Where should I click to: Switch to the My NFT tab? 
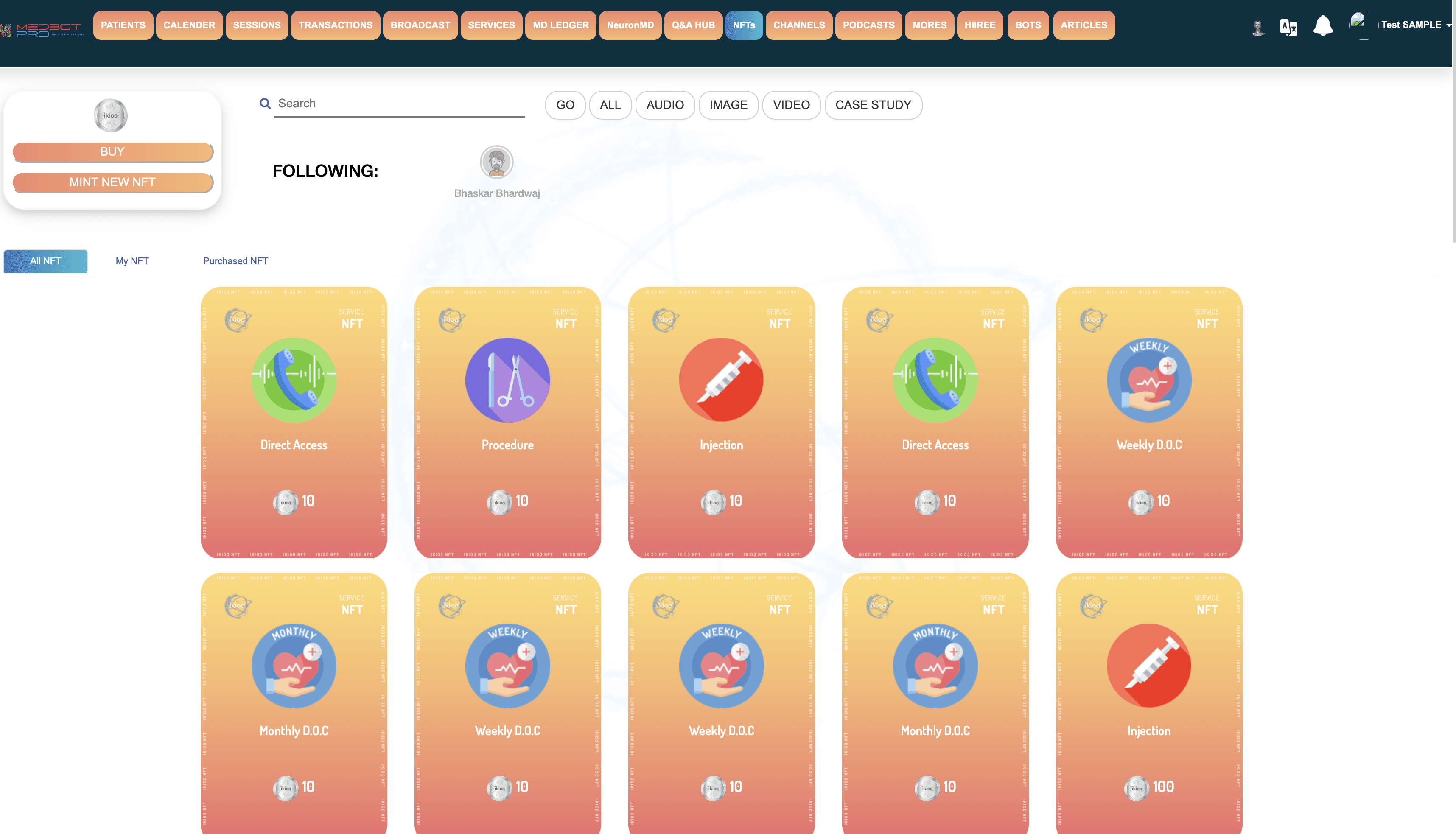pos(132,261)
